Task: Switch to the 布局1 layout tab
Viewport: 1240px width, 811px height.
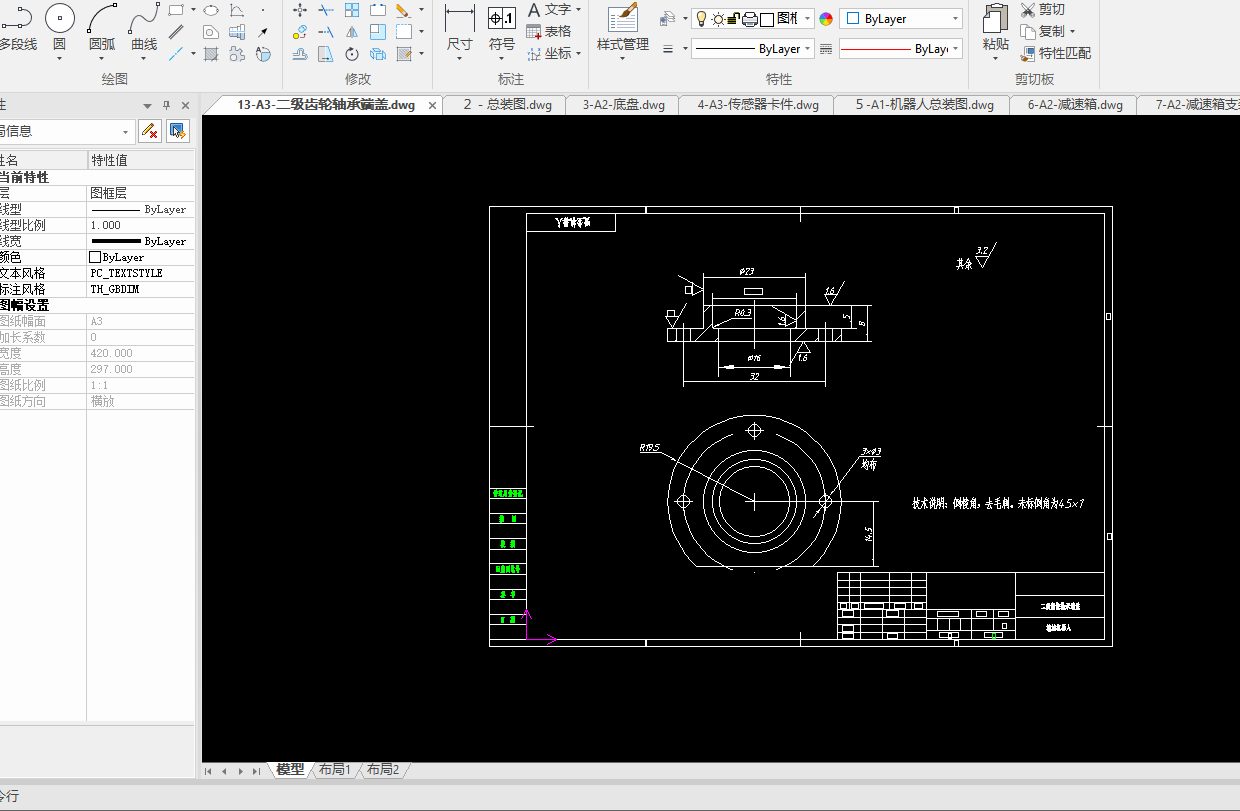Action: click(334, 770)
